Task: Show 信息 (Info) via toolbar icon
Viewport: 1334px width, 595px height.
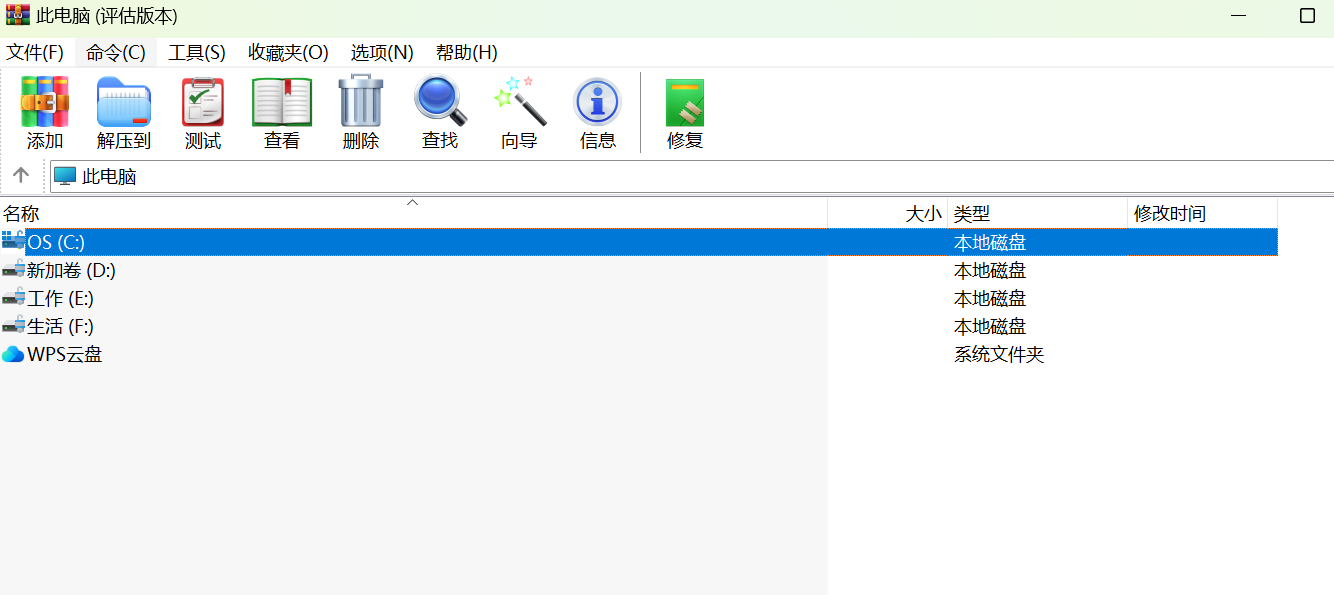Action: point(598,101)
